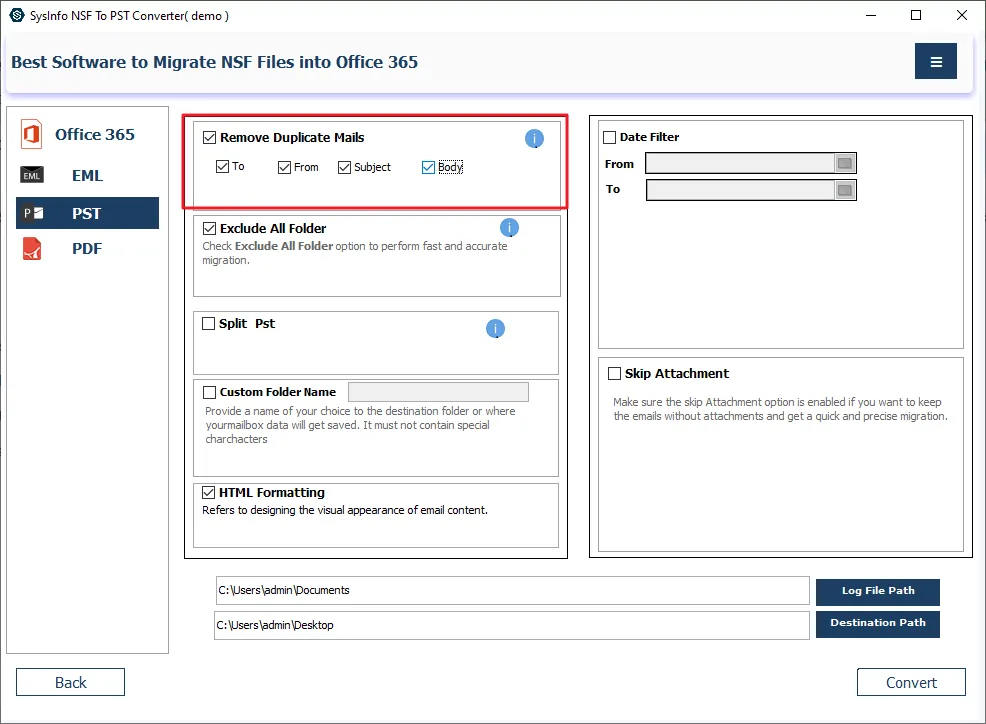986x724 pixels.
Task: Uncheck Remove Duplicate Mails checkbox
Action: pyautogui.click(x=209, y=138)
